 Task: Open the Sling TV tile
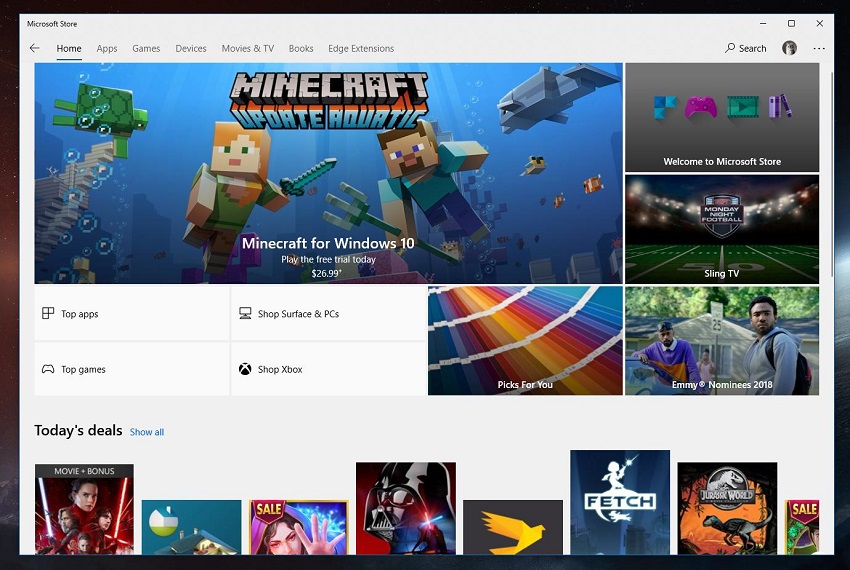(722, 229)
